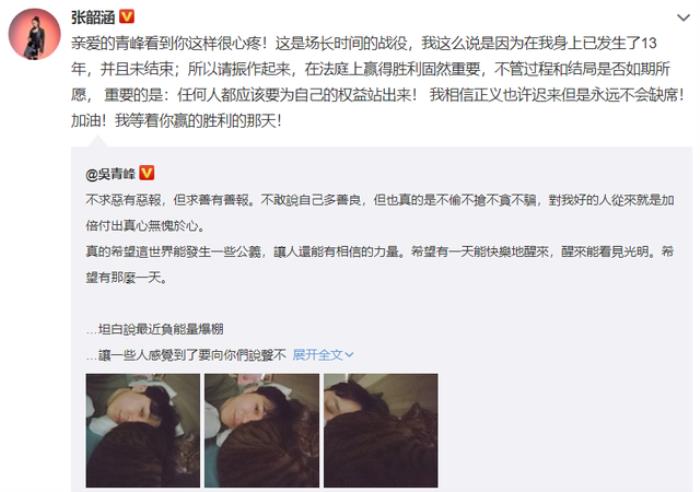This screenshot has width=700, height=492.
Task: Open the post options chevron at top right
Action: [x=683, y=18]
